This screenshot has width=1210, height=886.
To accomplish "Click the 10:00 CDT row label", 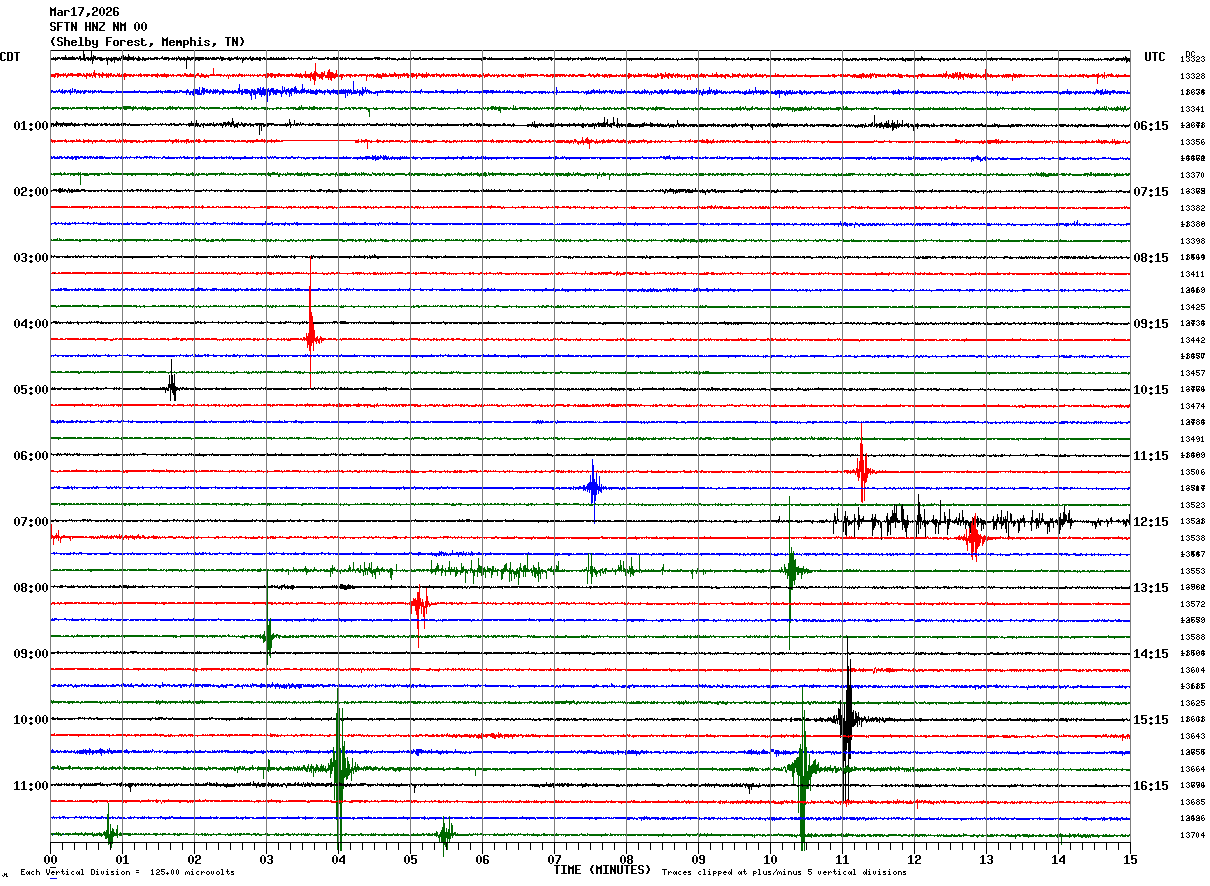I will 30,720.
